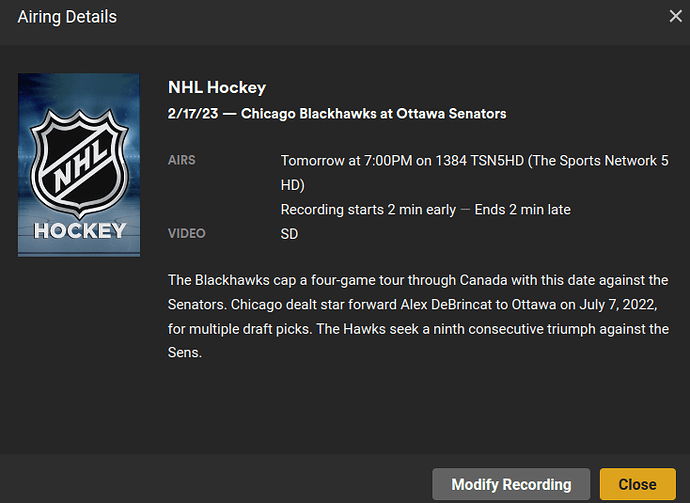Click the SD video quality value
The image size is (690, 503).
tap(290, 234)
